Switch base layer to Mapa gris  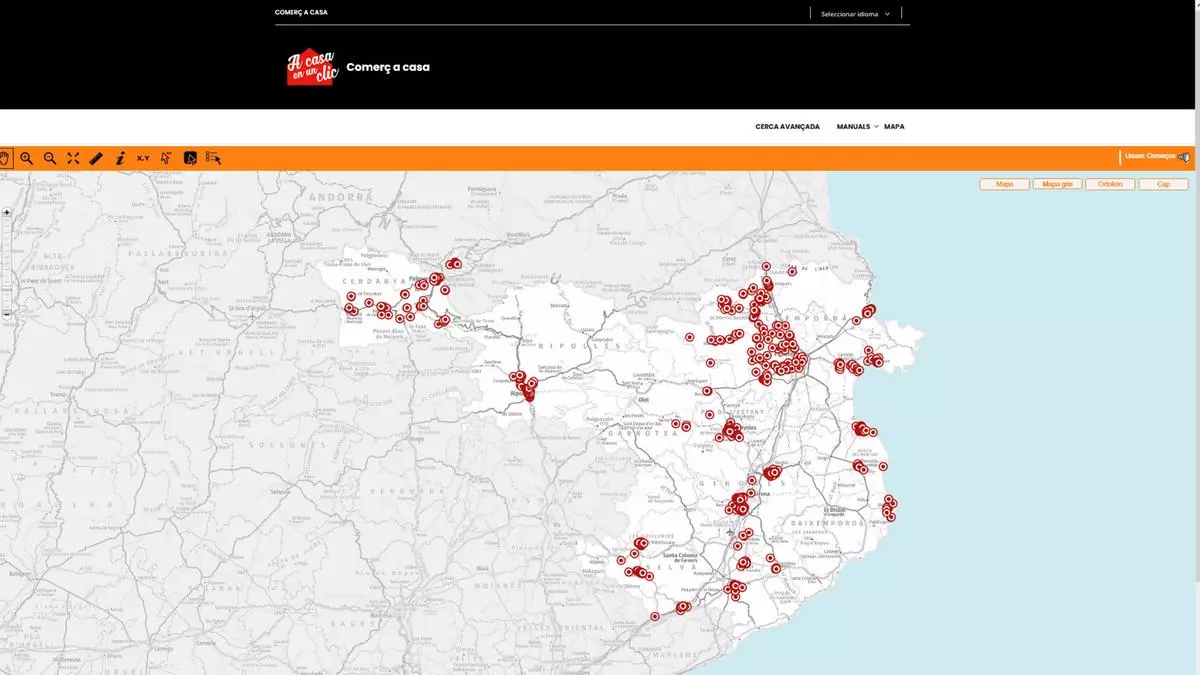pos(1057,184)
